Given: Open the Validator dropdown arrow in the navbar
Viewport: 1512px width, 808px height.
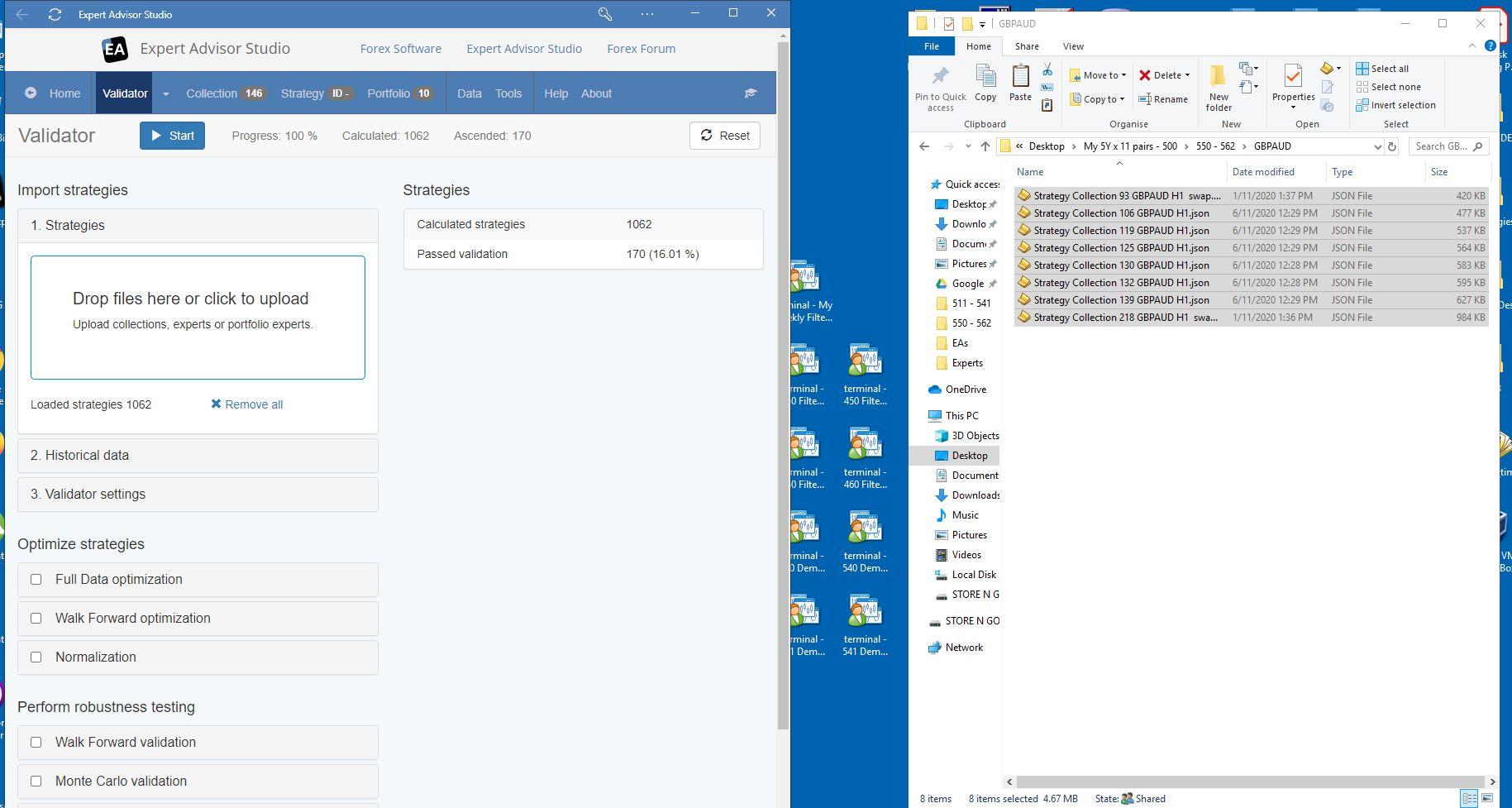Looking at the screenshot, I should click(x=165, y=93).
